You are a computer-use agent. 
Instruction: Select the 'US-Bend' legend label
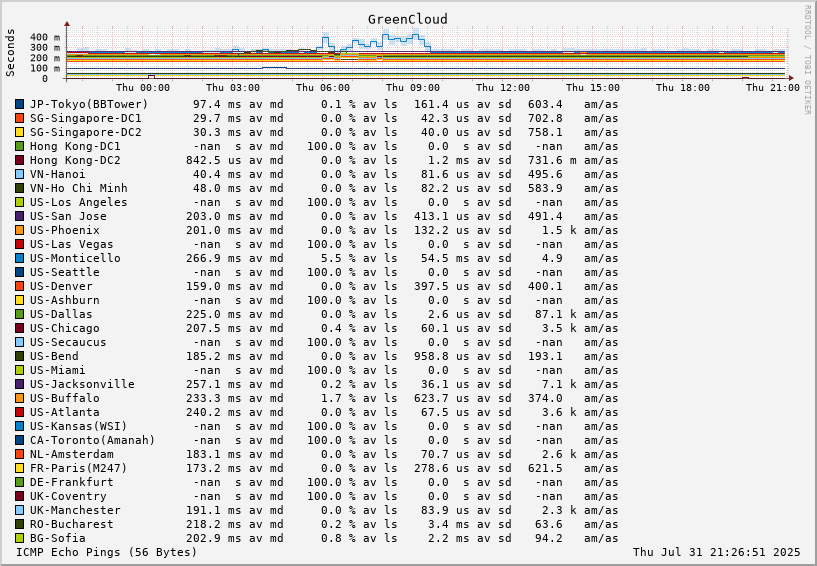pyautogui.click(x=54, y=356)
